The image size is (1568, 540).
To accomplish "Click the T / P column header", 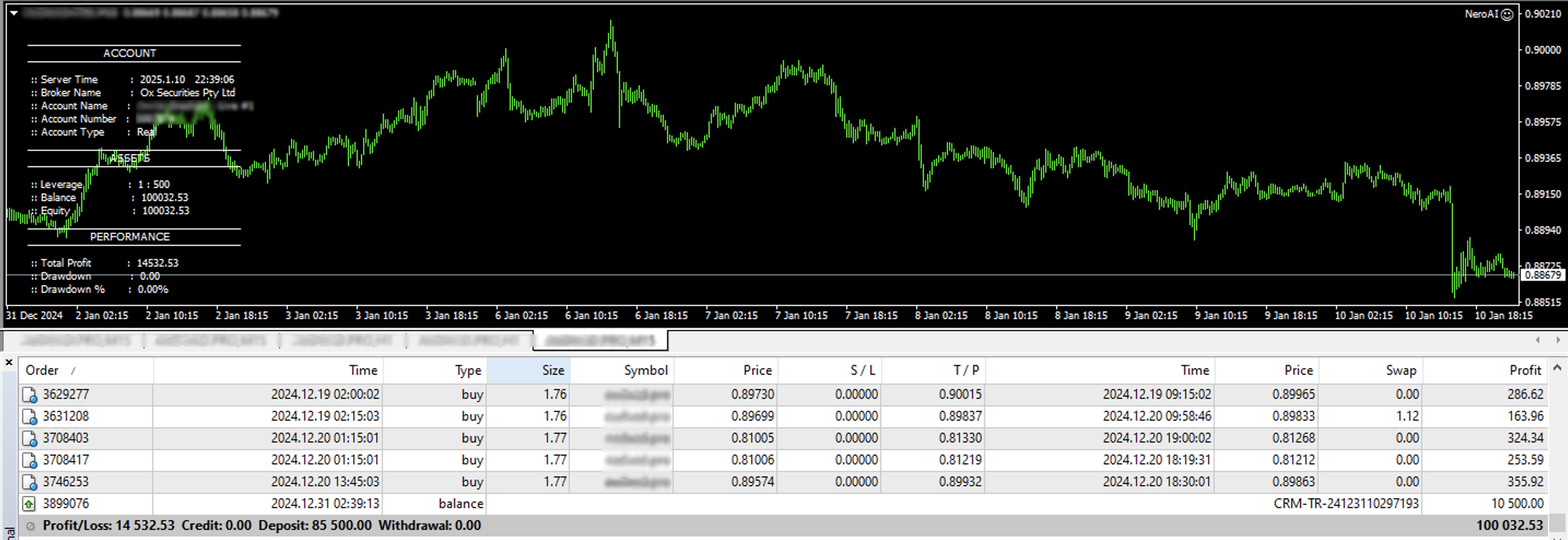I will [x=933, y=370].
